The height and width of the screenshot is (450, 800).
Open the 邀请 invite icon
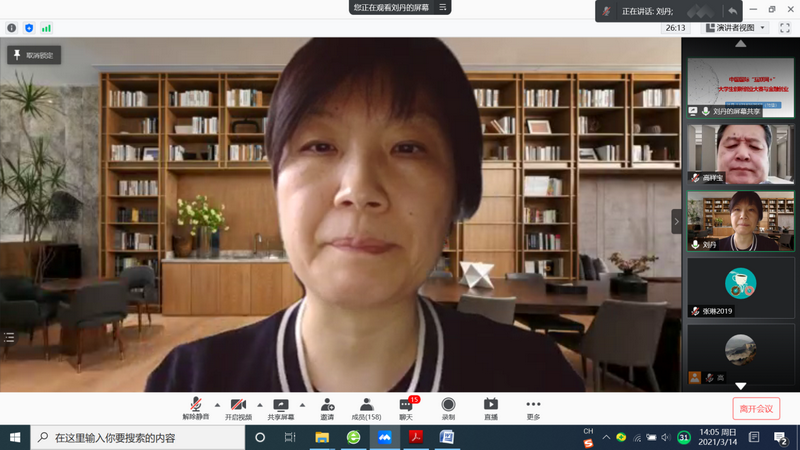point(327,408)
